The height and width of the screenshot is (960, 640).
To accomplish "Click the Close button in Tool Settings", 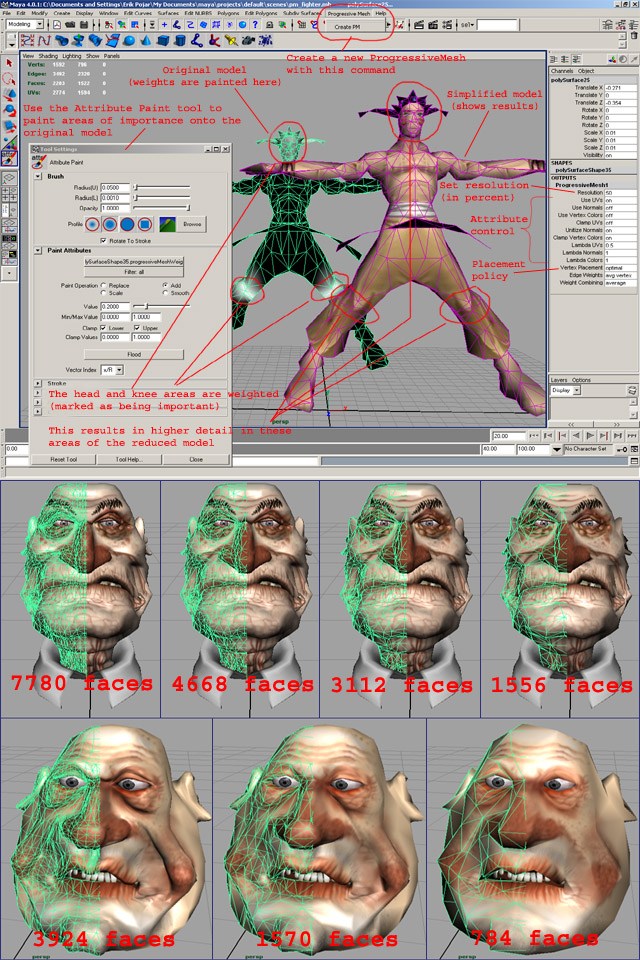I will pyautogui.click(x=196, y=459).
